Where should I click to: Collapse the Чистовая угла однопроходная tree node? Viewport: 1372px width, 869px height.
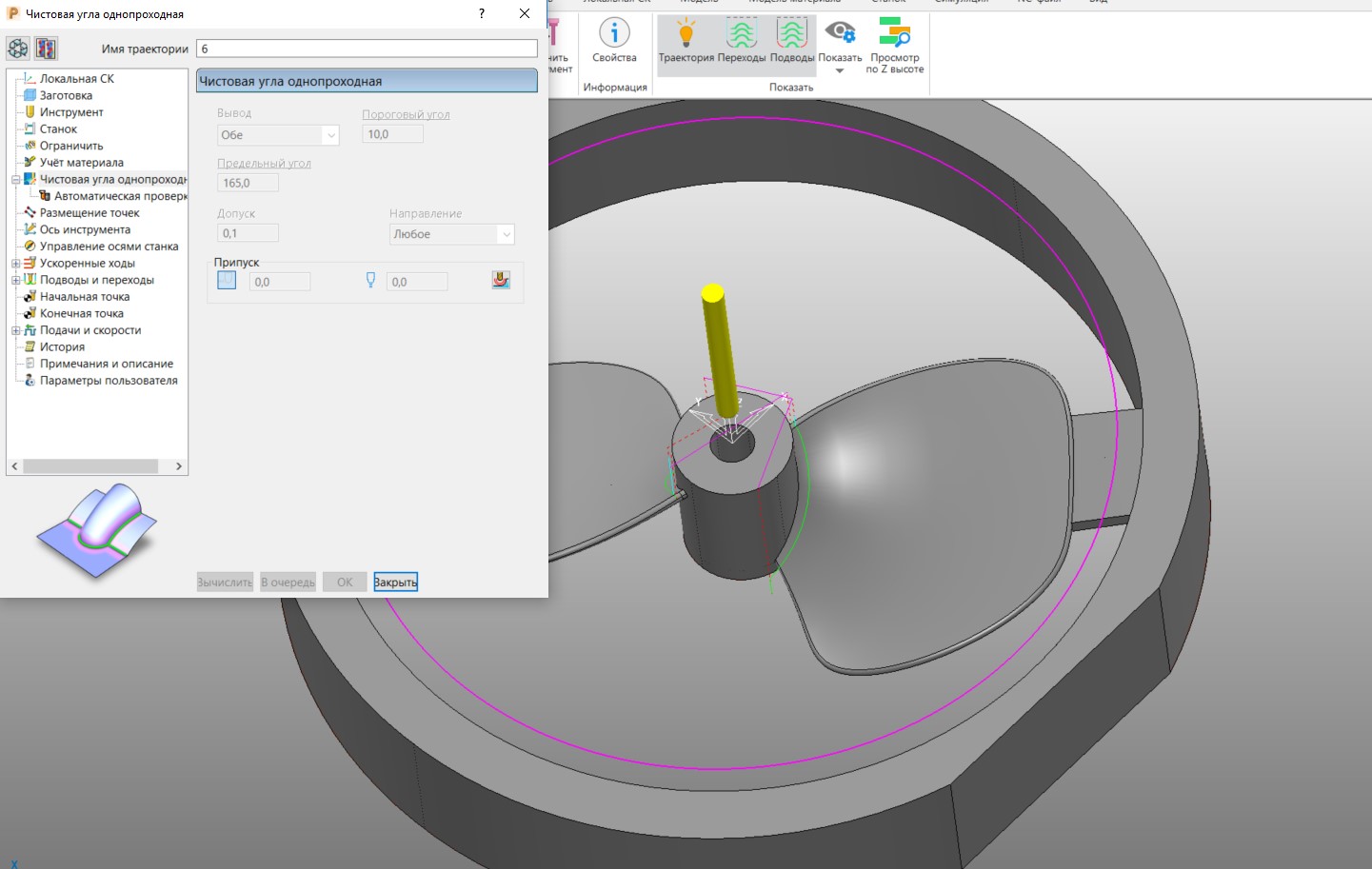click(15, 179)
